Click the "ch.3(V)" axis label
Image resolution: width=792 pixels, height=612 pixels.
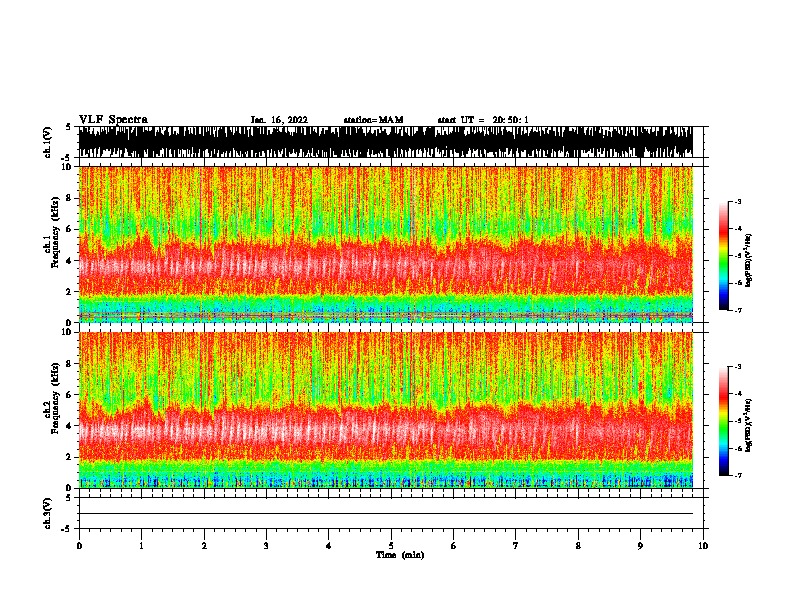click(47, 513)
